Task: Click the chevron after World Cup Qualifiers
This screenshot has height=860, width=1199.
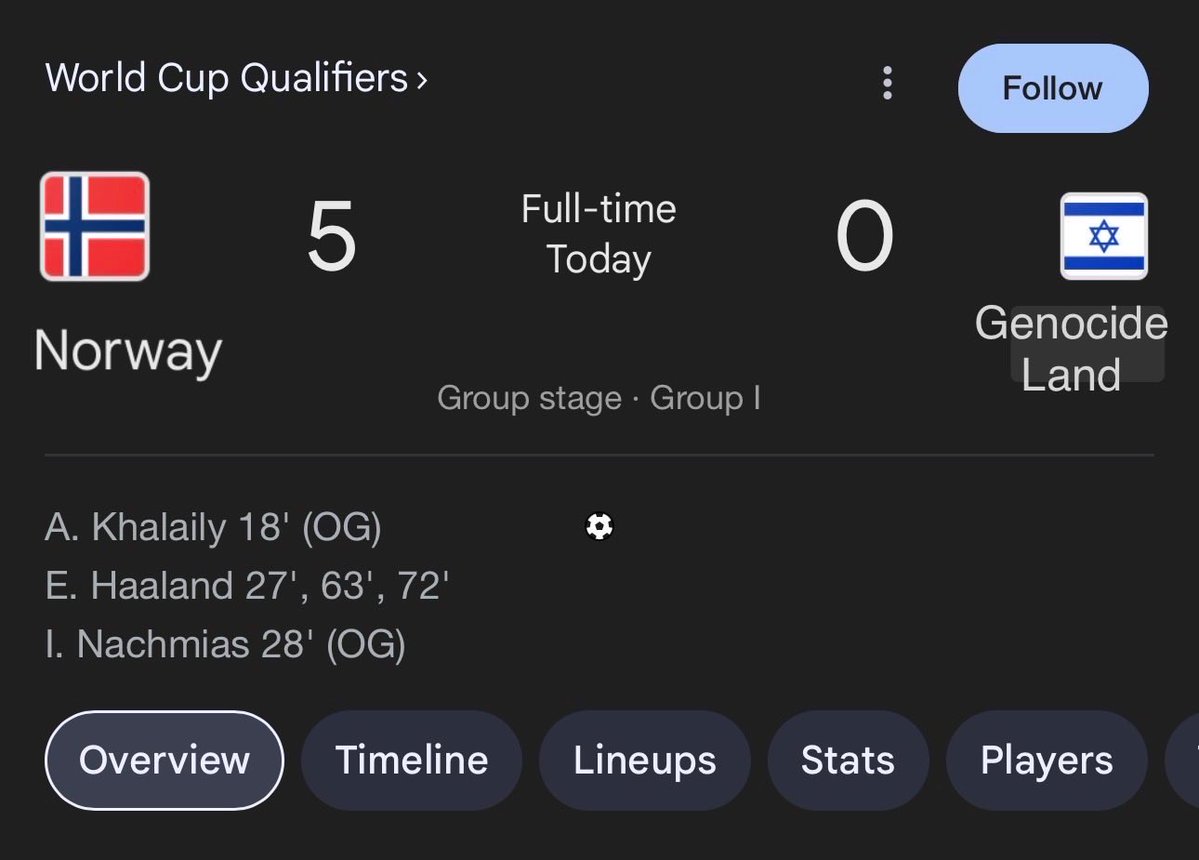Action: tap(422, 79)
